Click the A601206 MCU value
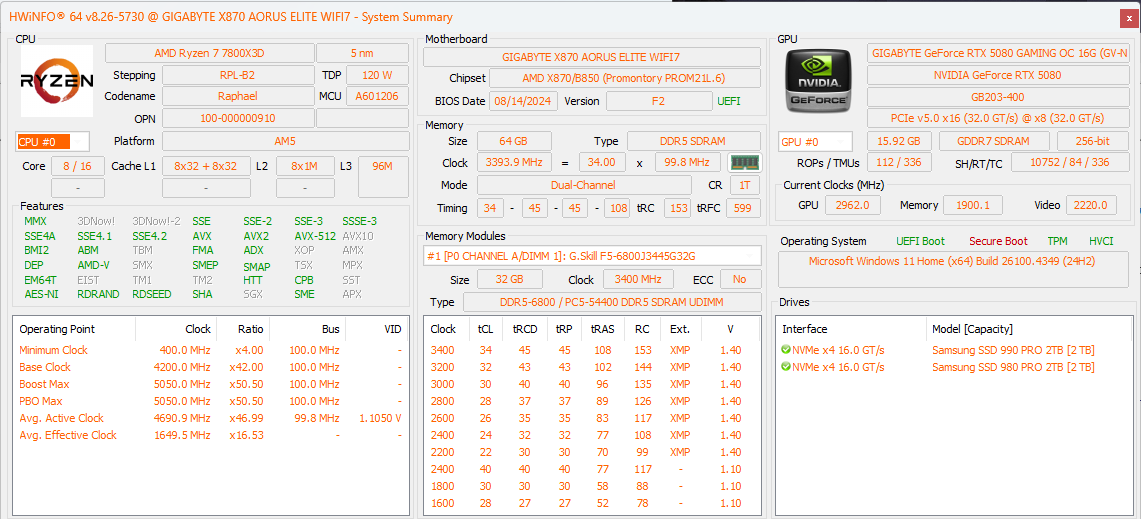1141x519 pixels. point(377,96)
